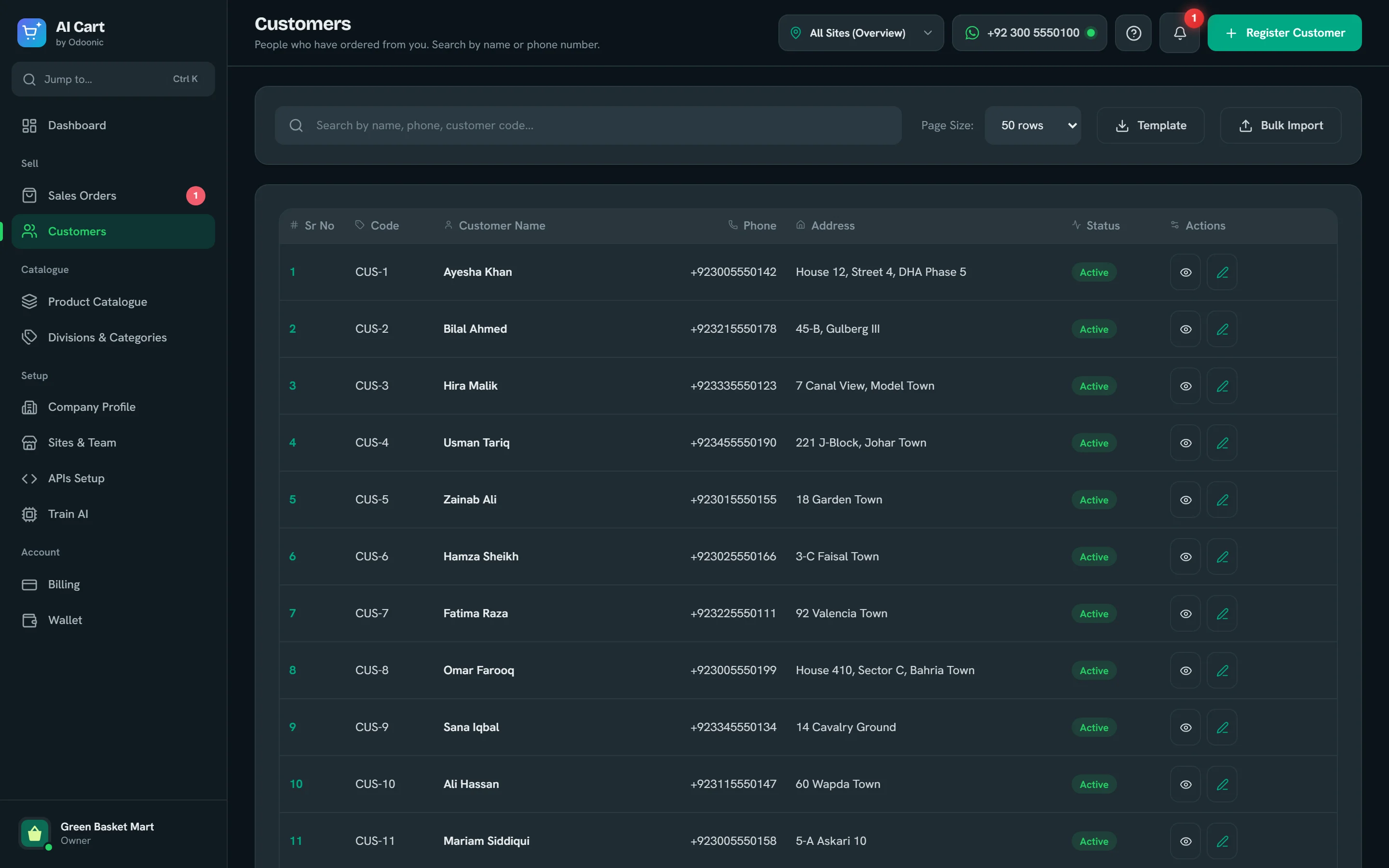Click the Register Customer button
The image size is (1389, 868).
(1284, 33)
